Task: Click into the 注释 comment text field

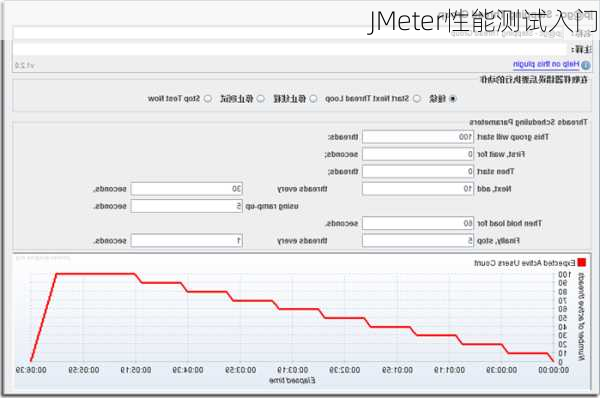Action: click(290, 49)
